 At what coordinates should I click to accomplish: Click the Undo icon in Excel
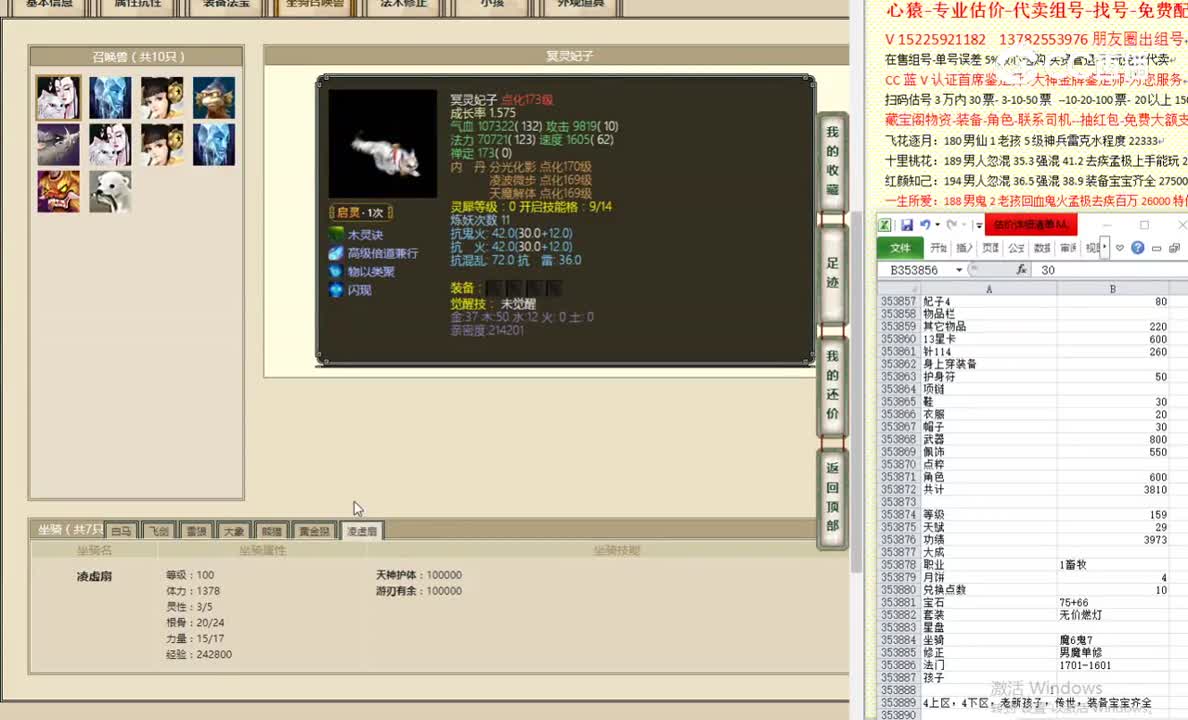(925, 225)
